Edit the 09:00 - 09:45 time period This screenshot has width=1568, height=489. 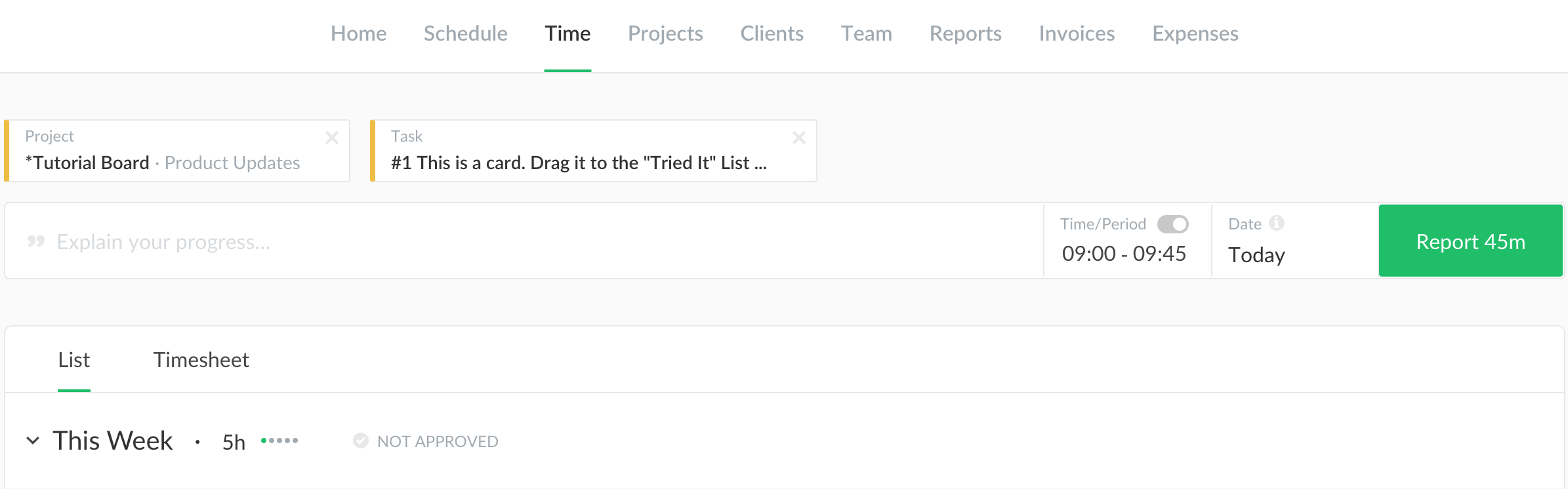(1124, 254)
